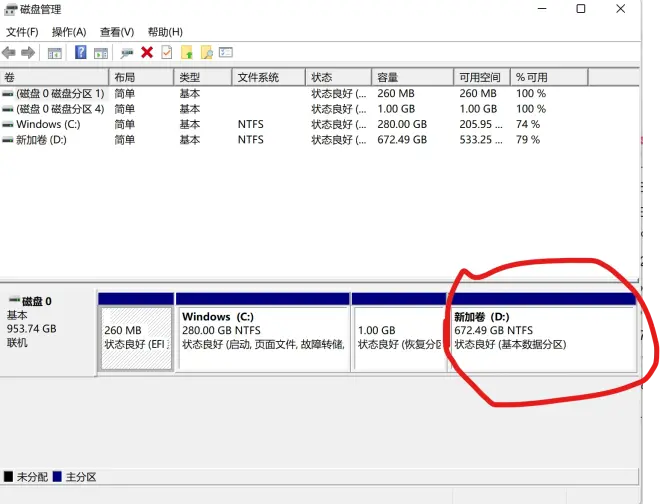Open the 查看(V) menu
The image size is (660, 504).
tap(116, 32)
